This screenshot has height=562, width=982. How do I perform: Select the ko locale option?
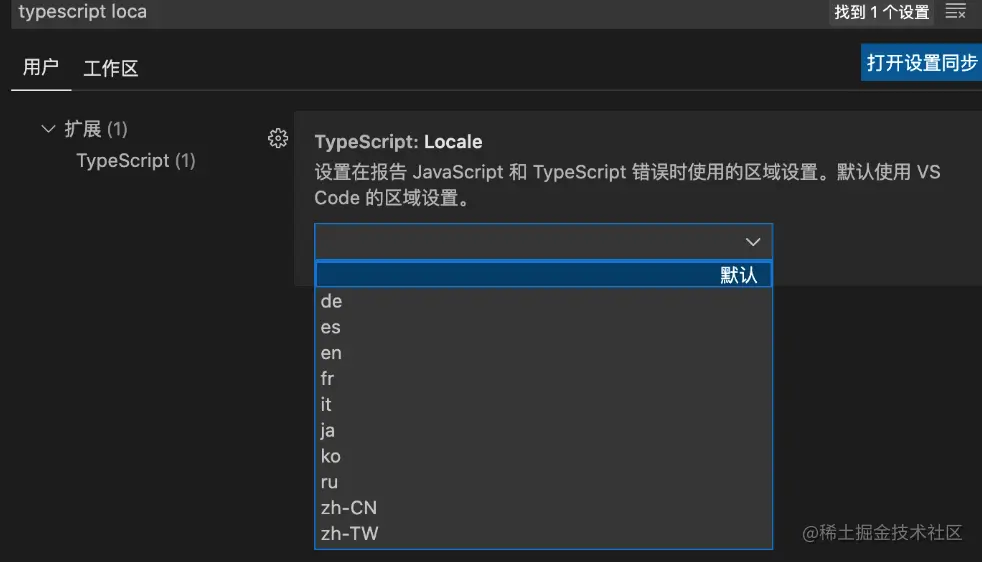click(x=544, y=456)
